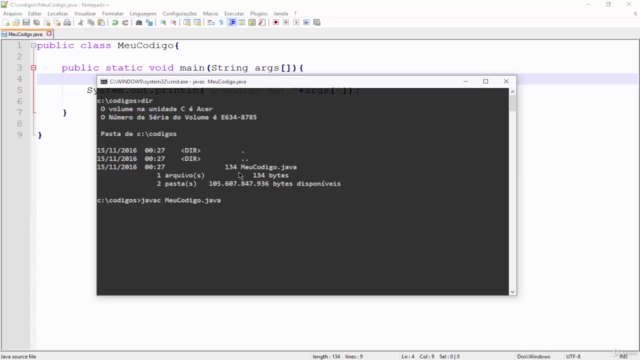Click the Redo arrow toolbar icon

(125, 22)
